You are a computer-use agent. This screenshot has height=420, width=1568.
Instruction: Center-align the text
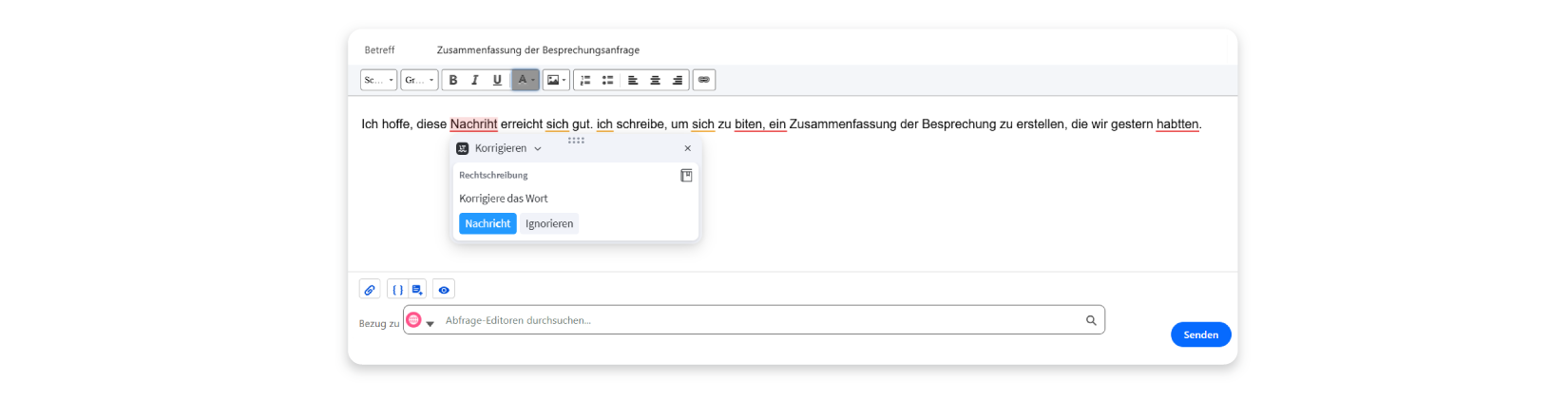coord(656,80)
